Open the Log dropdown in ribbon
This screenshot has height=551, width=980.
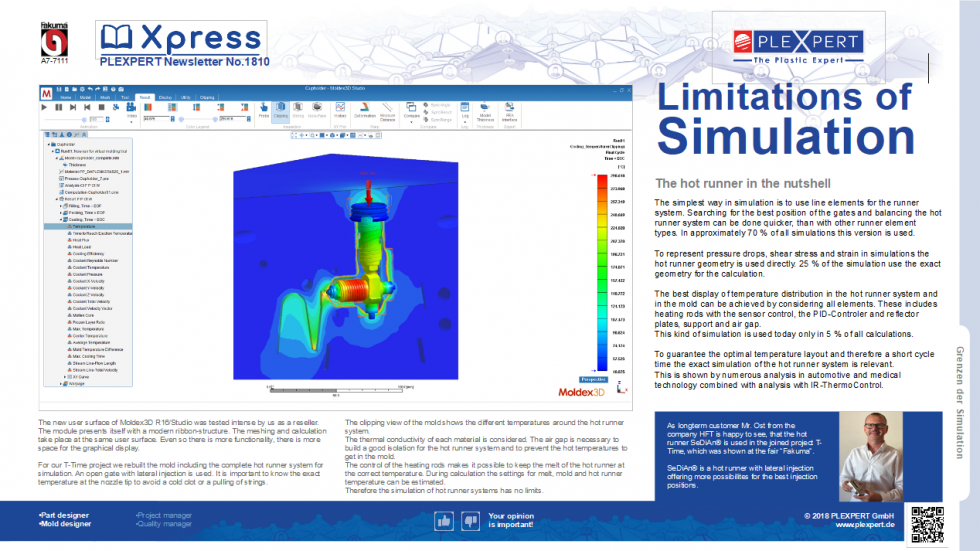(x=465, y=110)
